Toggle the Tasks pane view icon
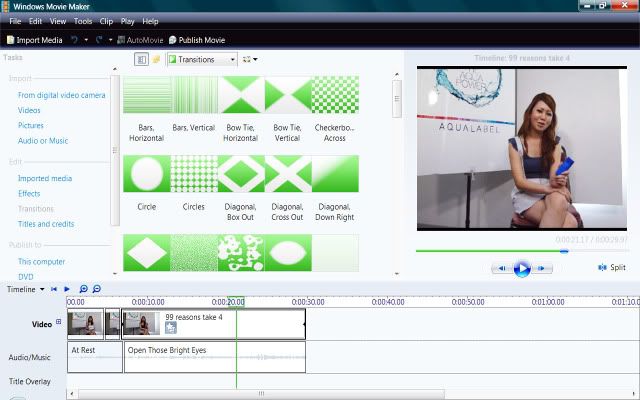 tap(141, 60)
